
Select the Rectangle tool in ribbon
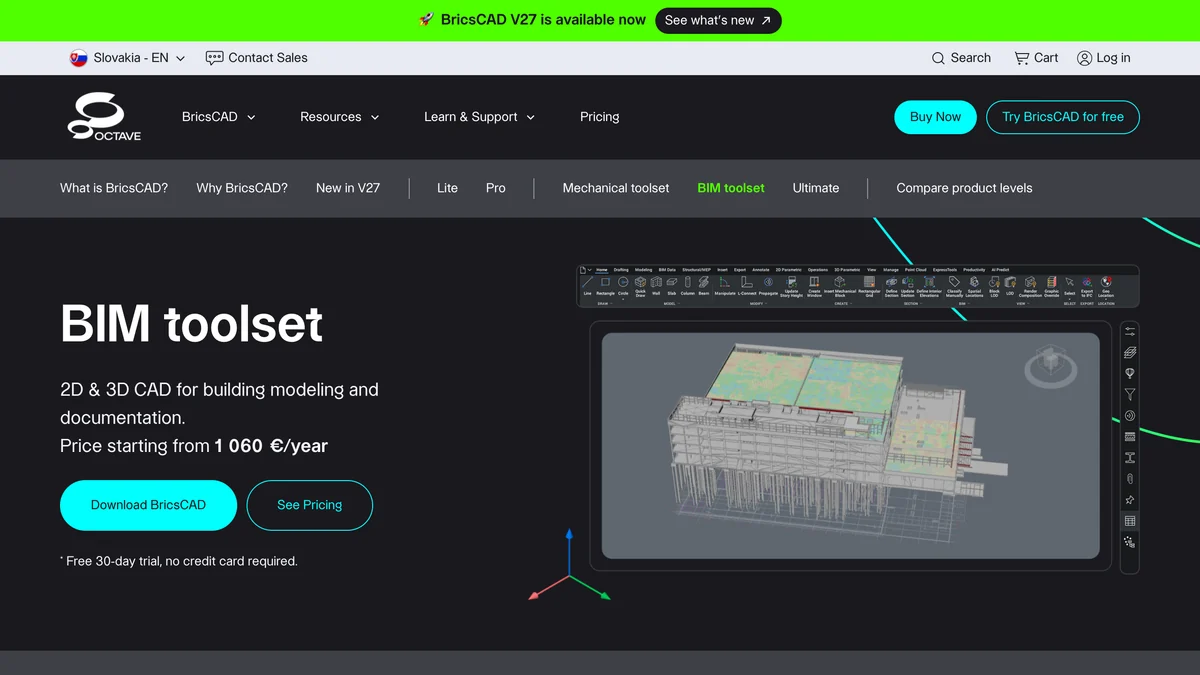tap(605, 282)
